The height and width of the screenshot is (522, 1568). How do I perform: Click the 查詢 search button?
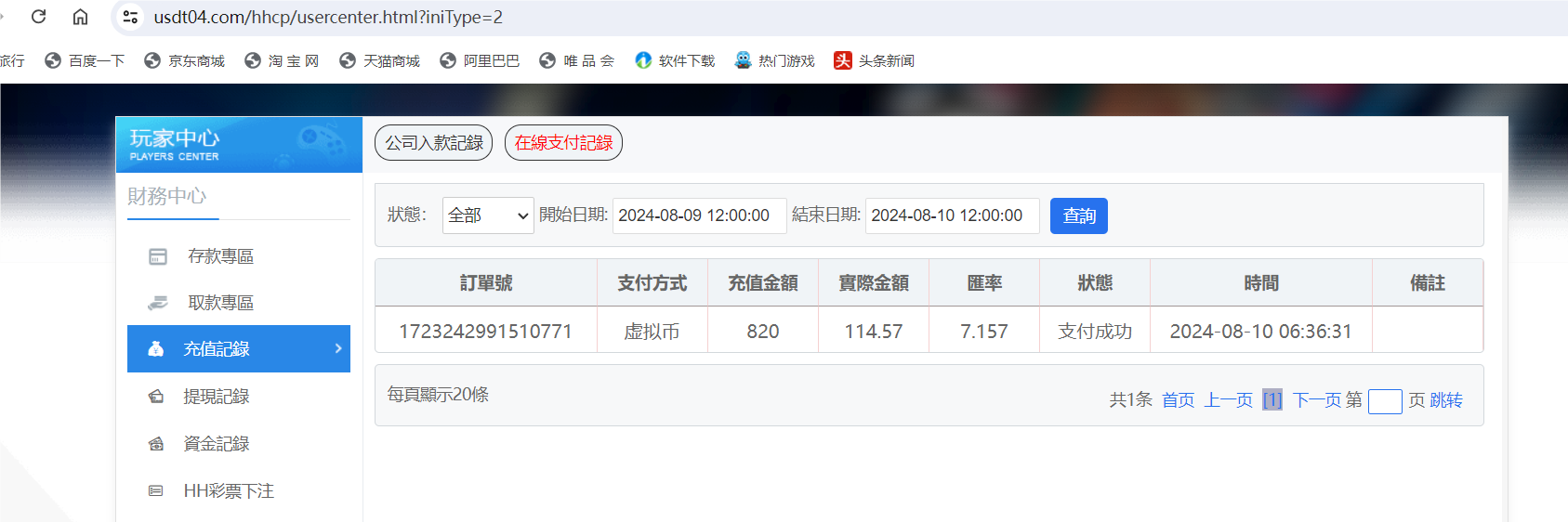click(1079, 216)
